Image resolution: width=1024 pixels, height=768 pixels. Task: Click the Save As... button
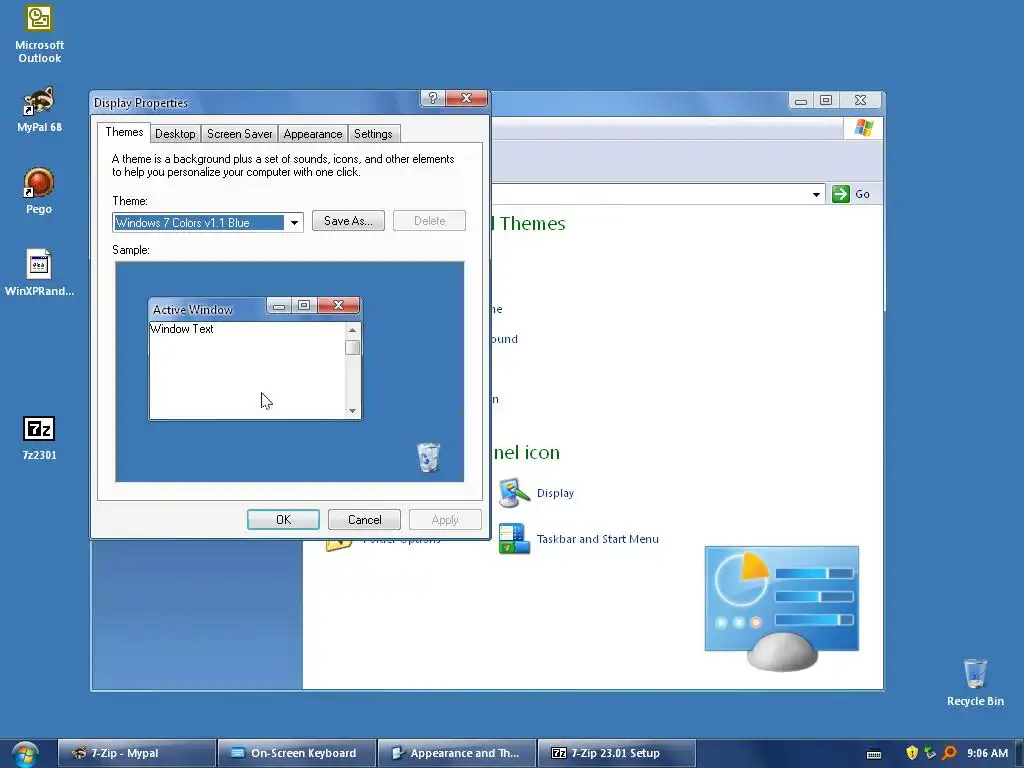(x=348, y=221)
